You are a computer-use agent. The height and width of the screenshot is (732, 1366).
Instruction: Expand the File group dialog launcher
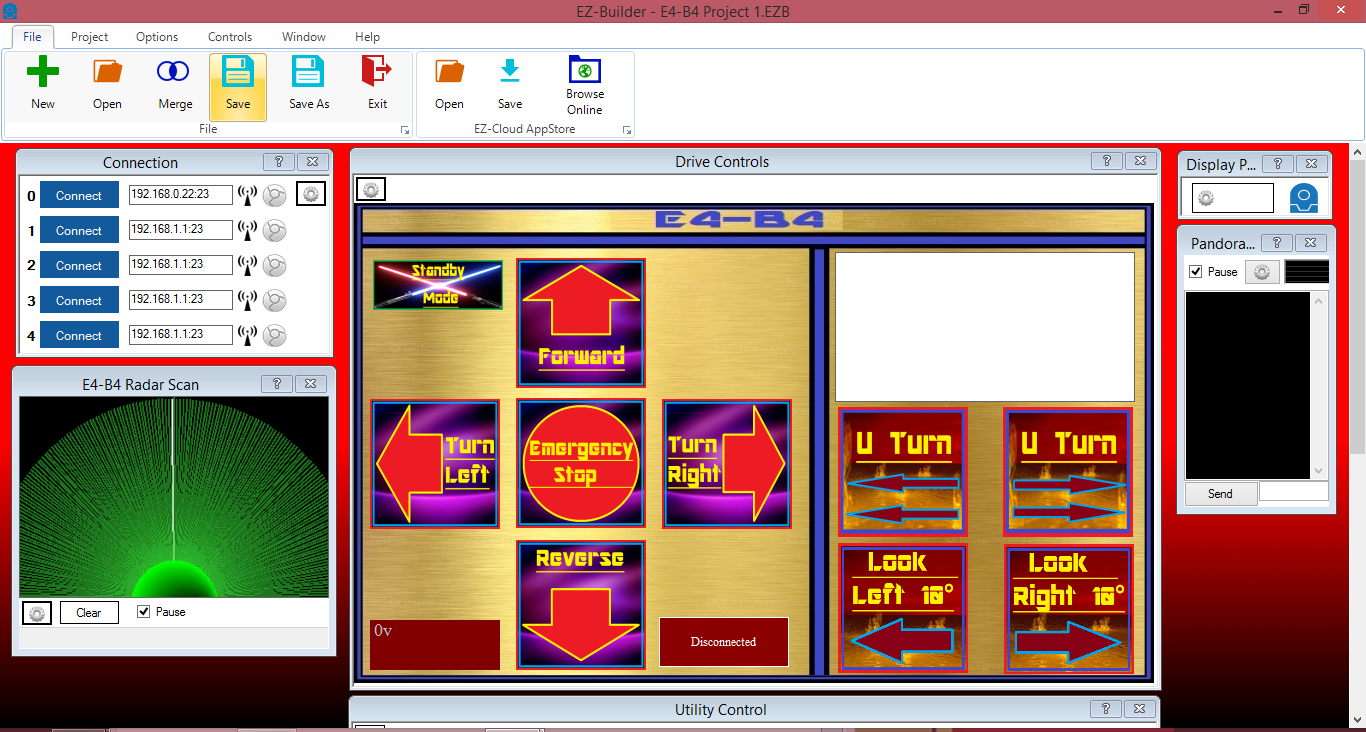(x=404, y=130)
